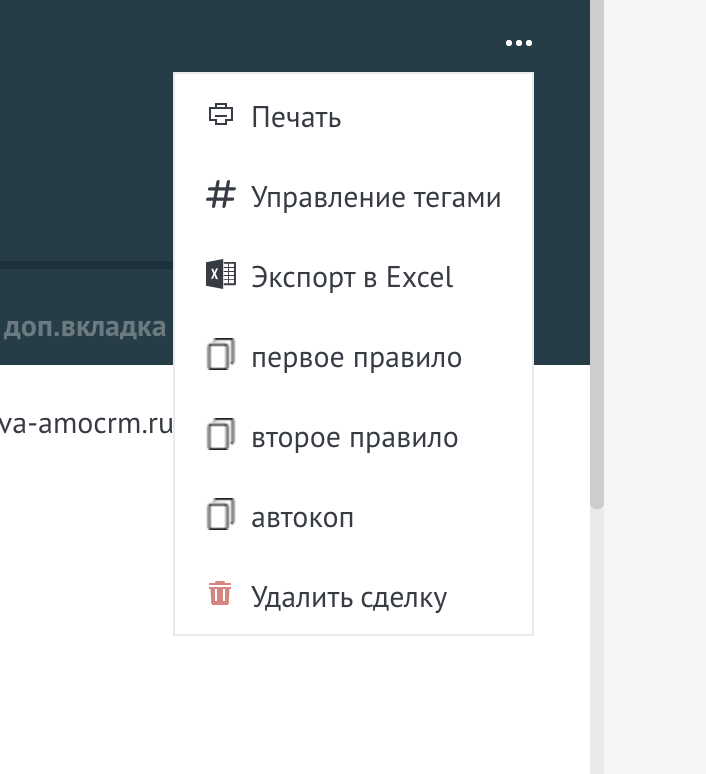Click the copy icon beside второе правило
The height and width of the screenshot is (774, 706).
click(220, 436)
